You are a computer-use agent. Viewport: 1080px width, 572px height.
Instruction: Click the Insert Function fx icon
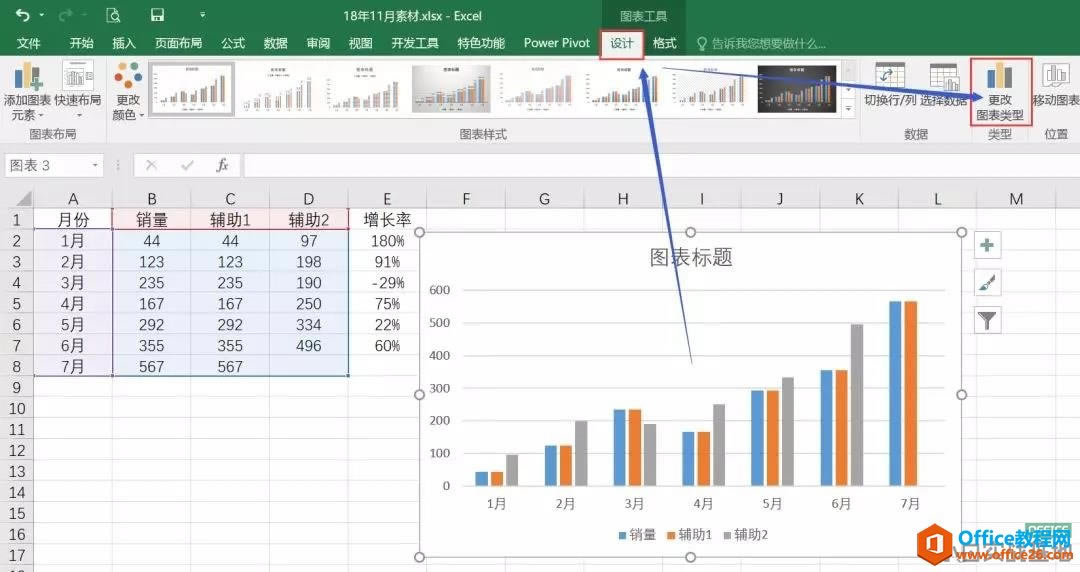click(x=222, y=165)
